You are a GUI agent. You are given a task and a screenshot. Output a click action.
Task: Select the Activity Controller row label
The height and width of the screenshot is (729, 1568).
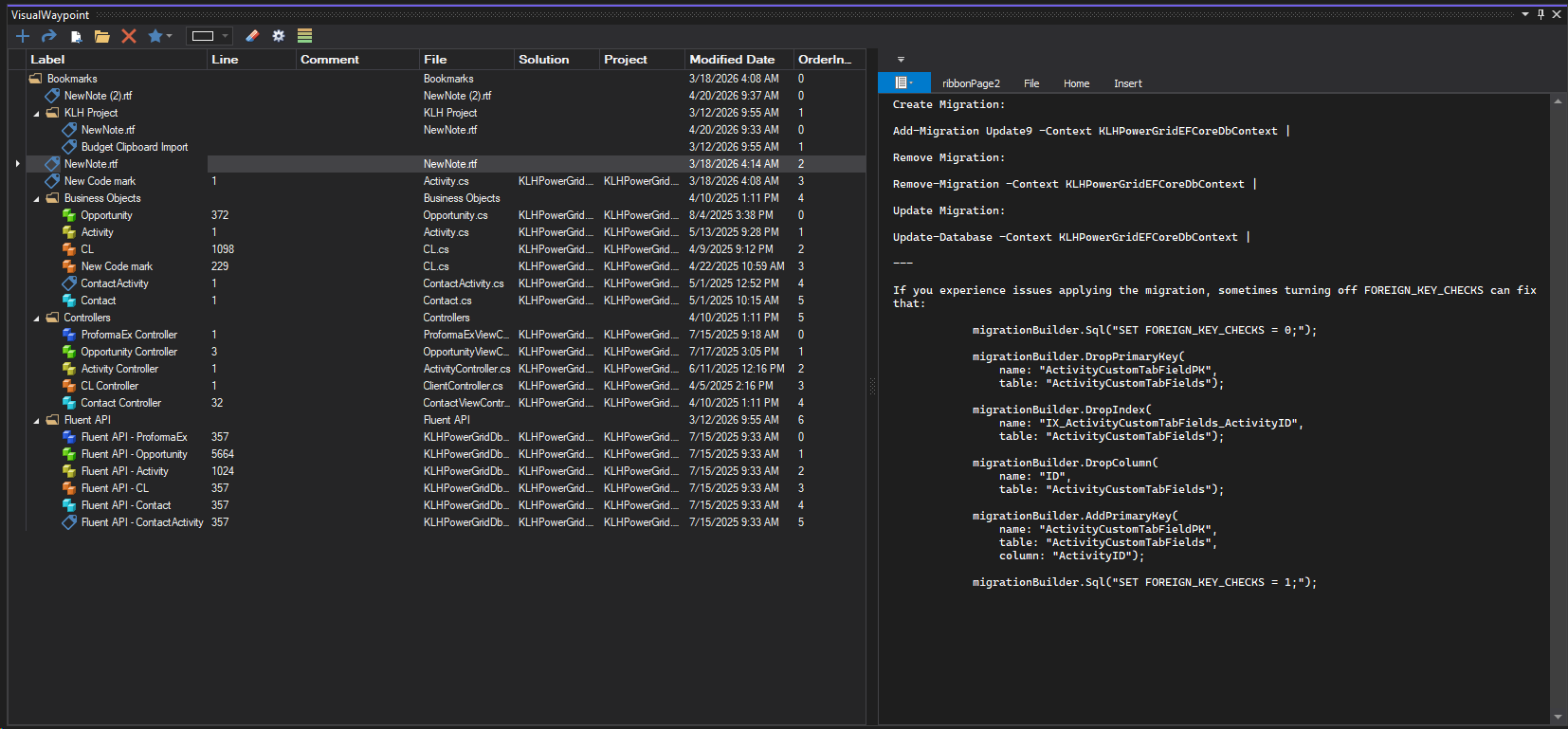[119, 369]
